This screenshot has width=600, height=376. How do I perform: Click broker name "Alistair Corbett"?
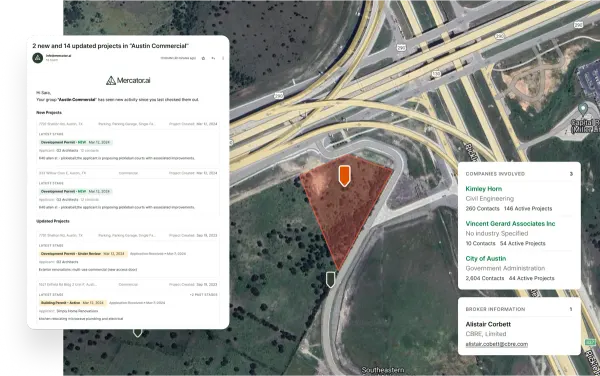(x=488, y=324)
